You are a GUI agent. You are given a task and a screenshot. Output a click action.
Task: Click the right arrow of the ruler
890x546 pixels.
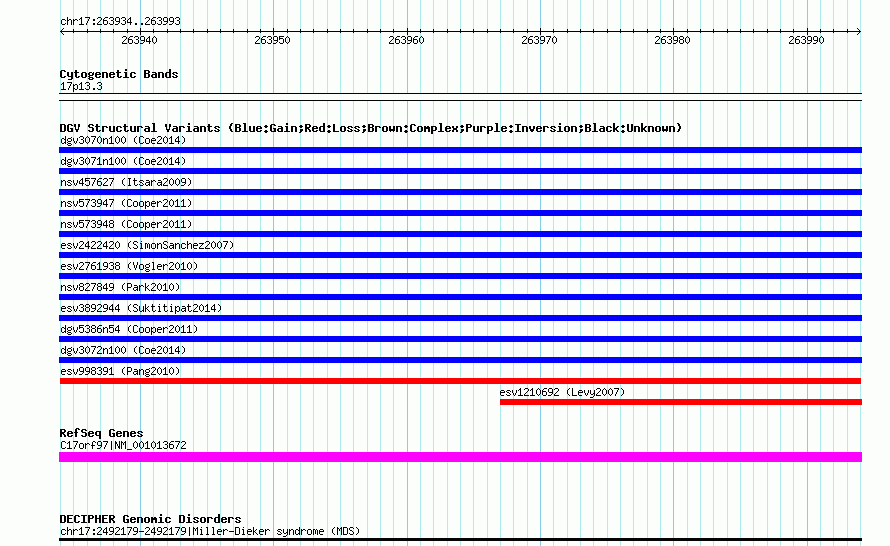click(858, 32)
